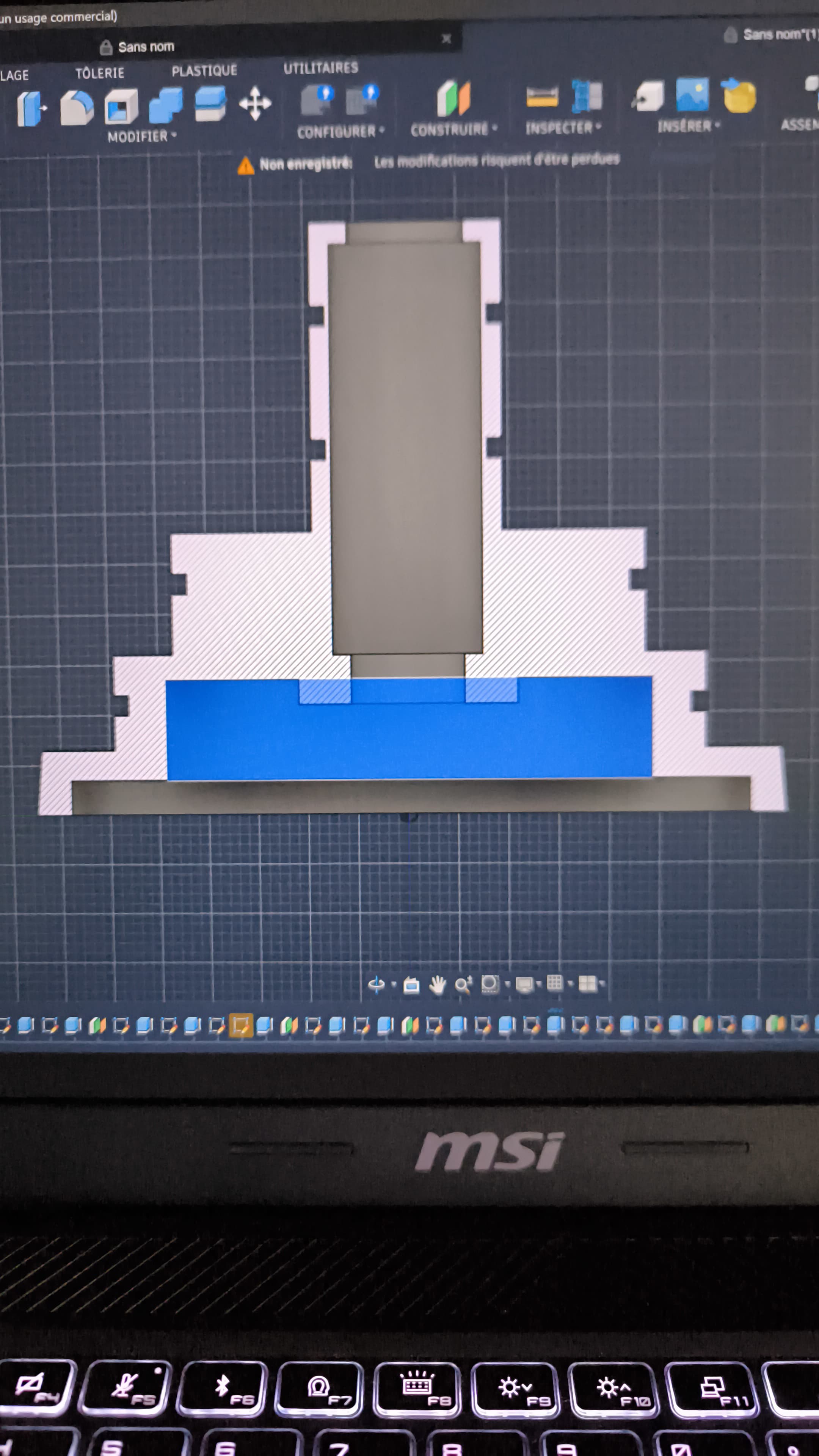Open the Utilitaires section
Viewport: 819px width, 1456px height.
(x=320, y=68)
